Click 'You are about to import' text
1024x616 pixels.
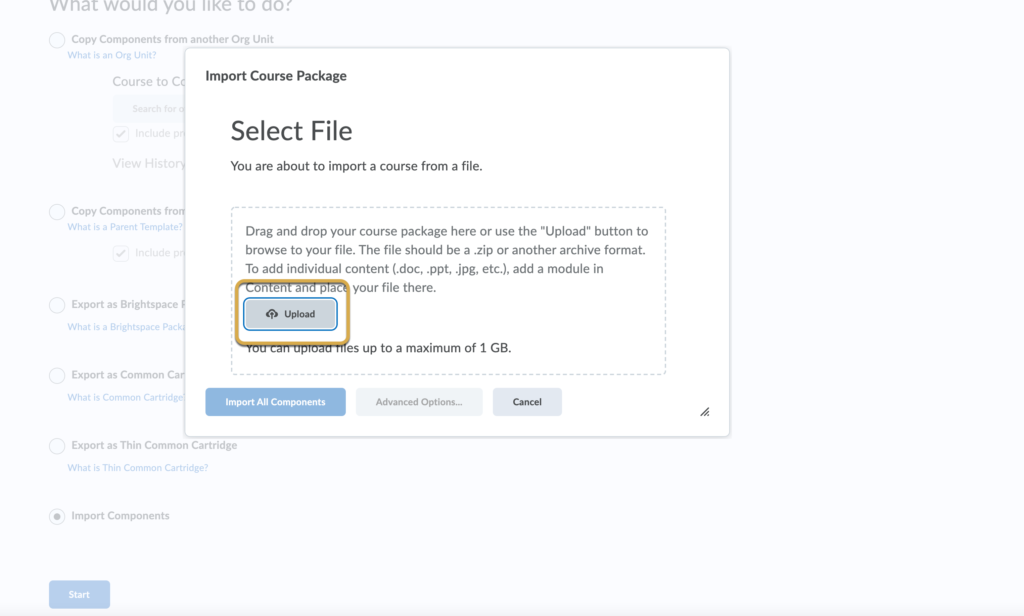coord(357,166)
